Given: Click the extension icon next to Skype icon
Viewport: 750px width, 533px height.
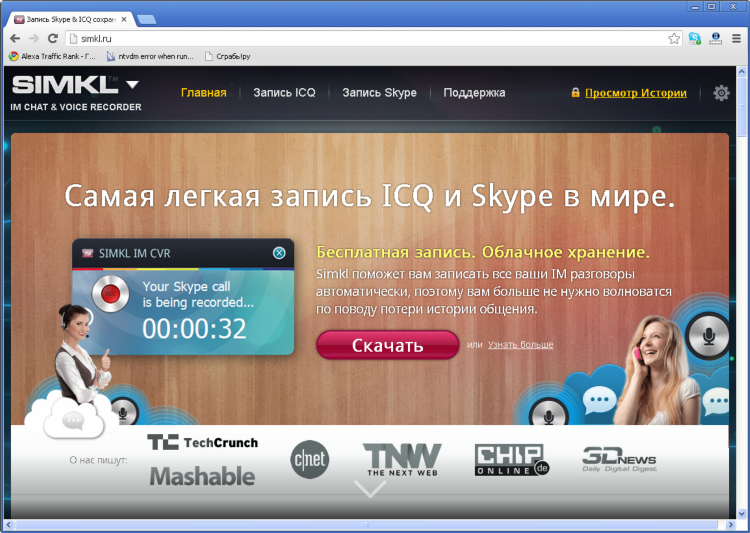Looking at the screenshot, I should coord(716,38).
